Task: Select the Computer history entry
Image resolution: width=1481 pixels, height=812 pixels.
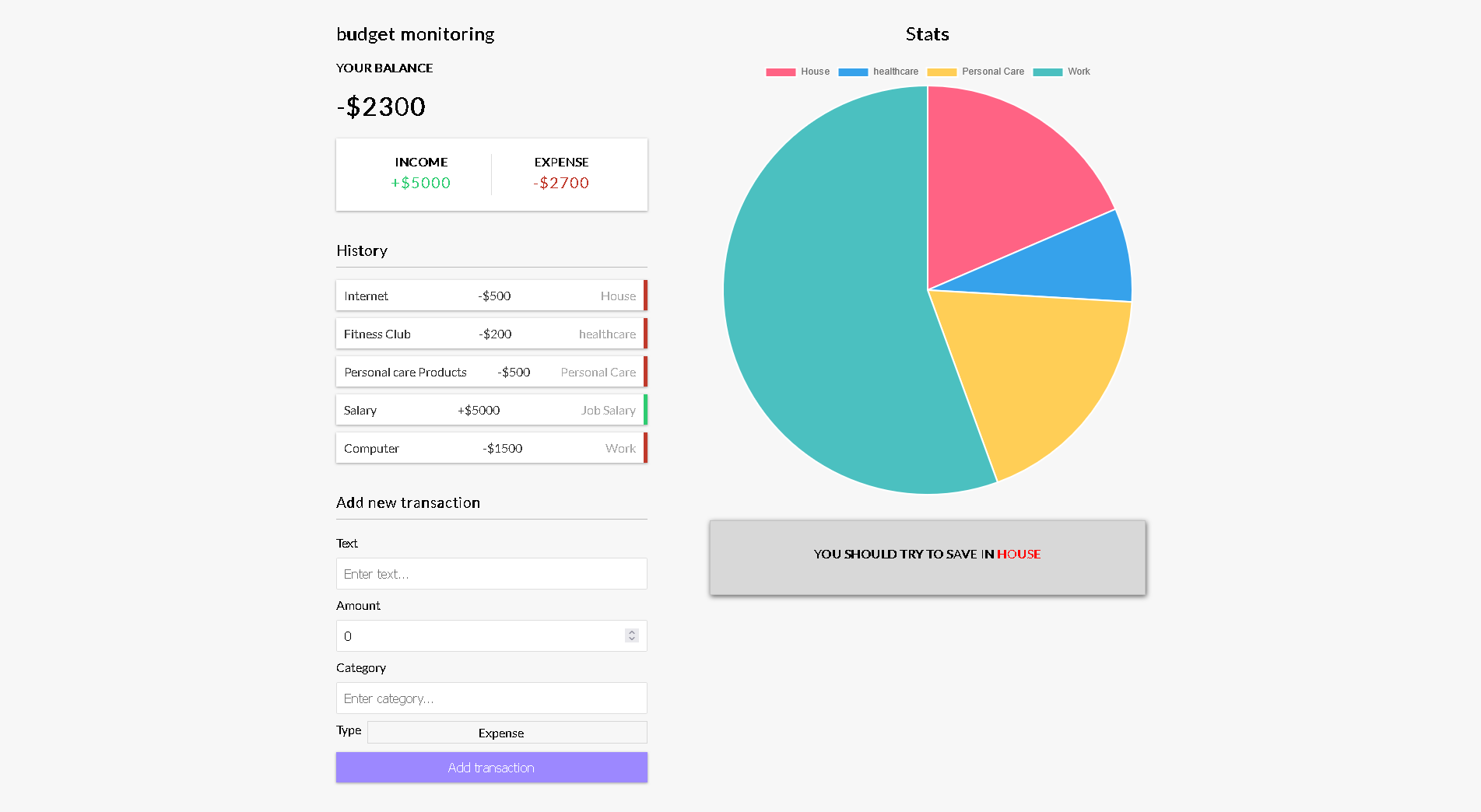Action: [491, 448]
